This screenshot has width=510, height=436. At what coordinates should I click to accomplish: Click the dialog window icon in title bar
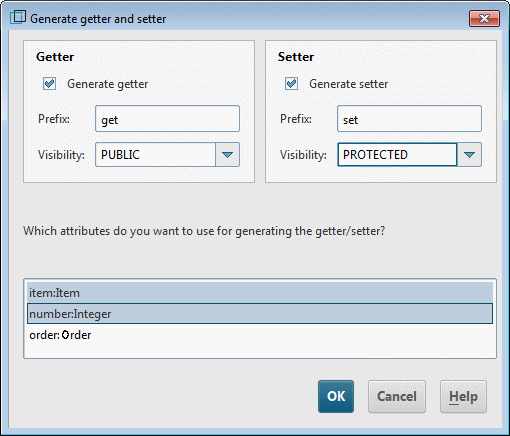coord(17,17)
